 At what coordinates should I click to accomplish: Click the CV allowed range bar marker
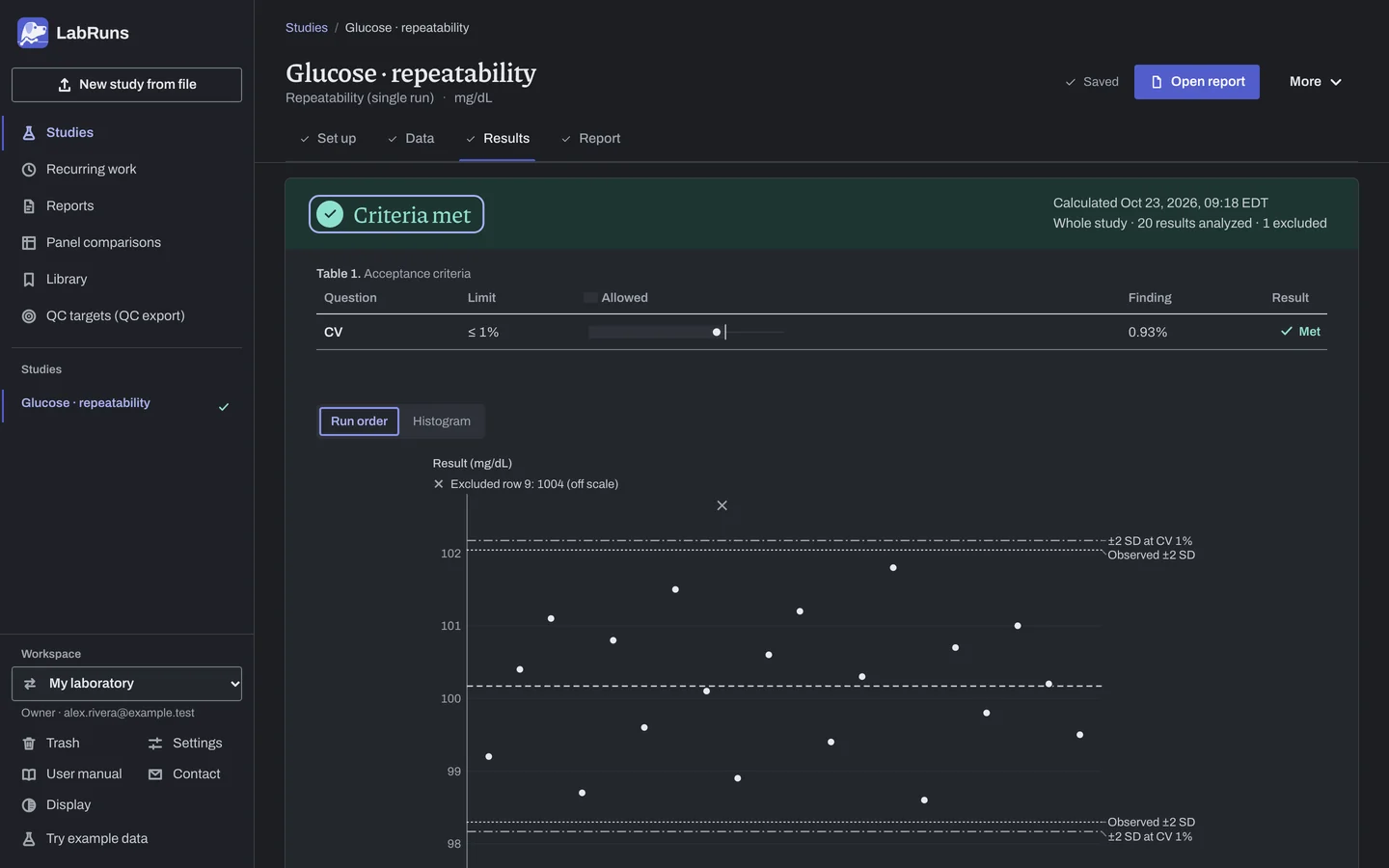click(717, 333)
